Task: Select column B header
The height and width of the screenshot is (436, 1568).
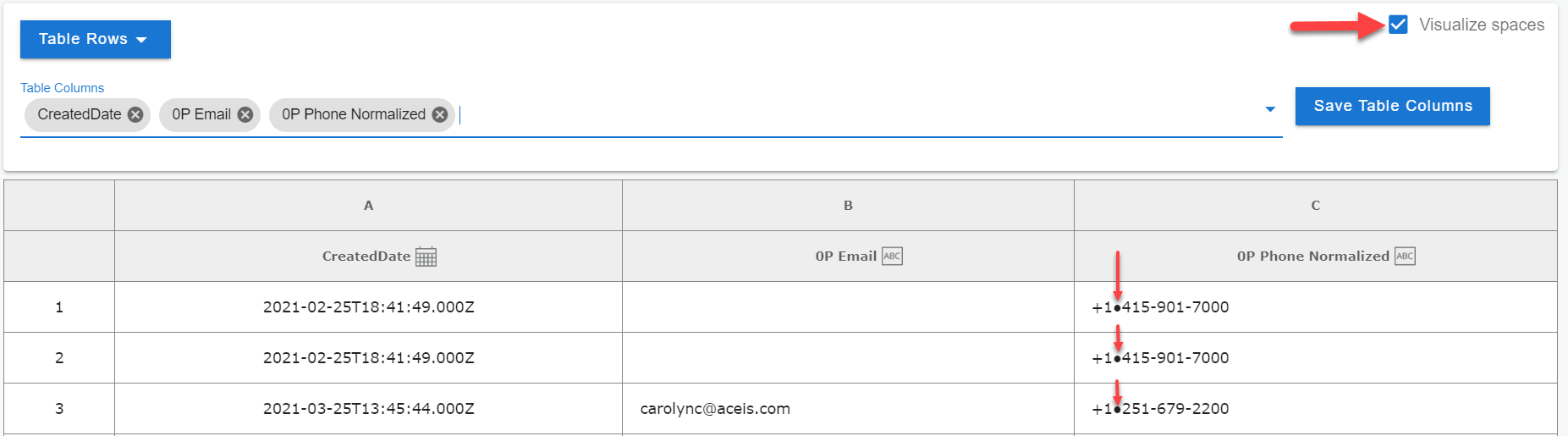Action: pyautogui.click(x=848, y=205)
